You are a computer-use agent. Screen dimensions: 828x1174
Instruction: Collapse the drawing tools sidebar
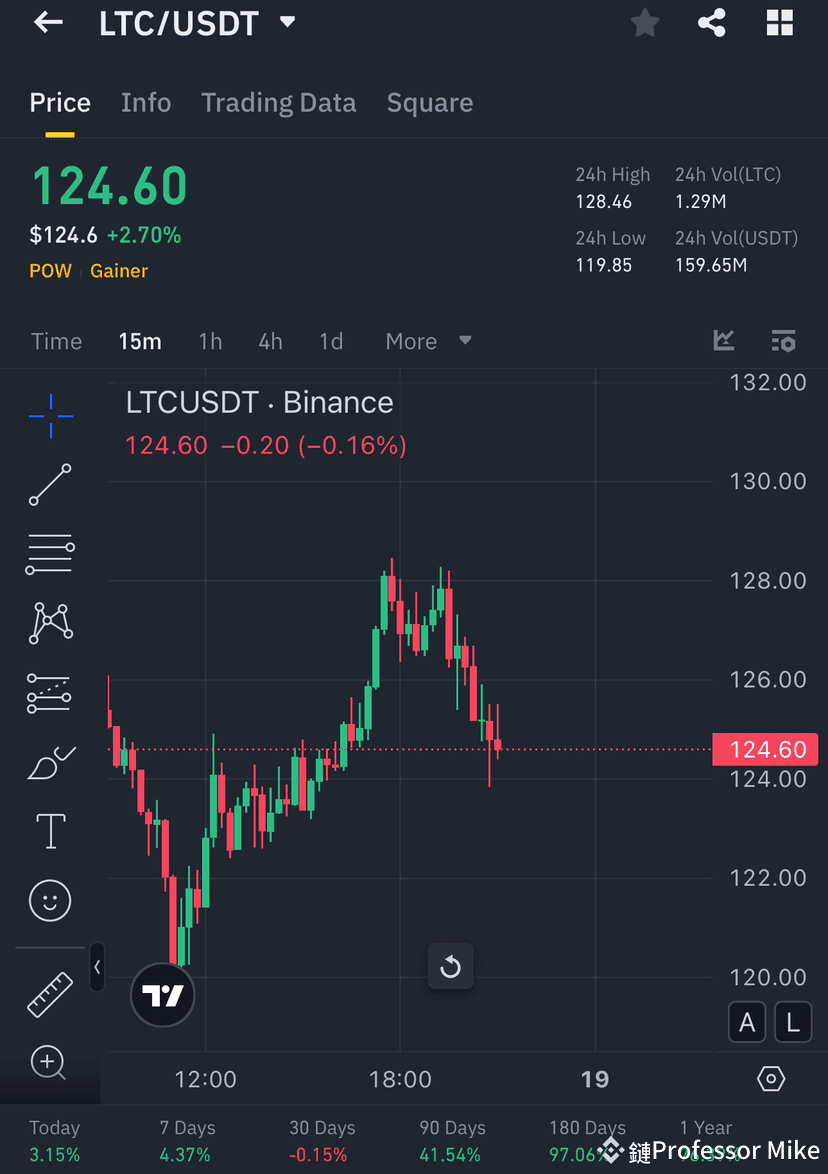[97, 967]
